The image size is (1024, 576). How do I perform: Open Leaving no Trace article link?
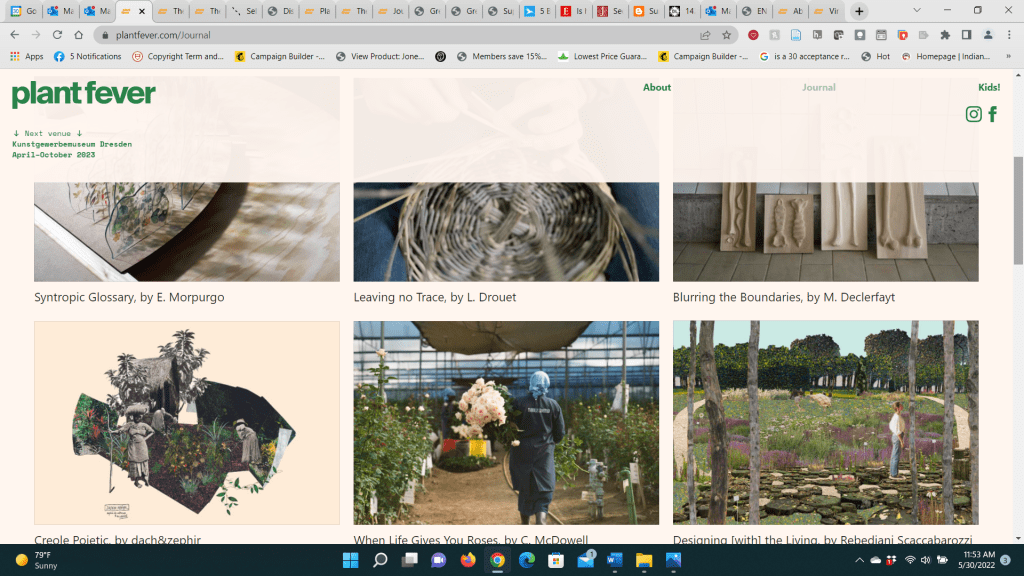click(x=434, y=297)
